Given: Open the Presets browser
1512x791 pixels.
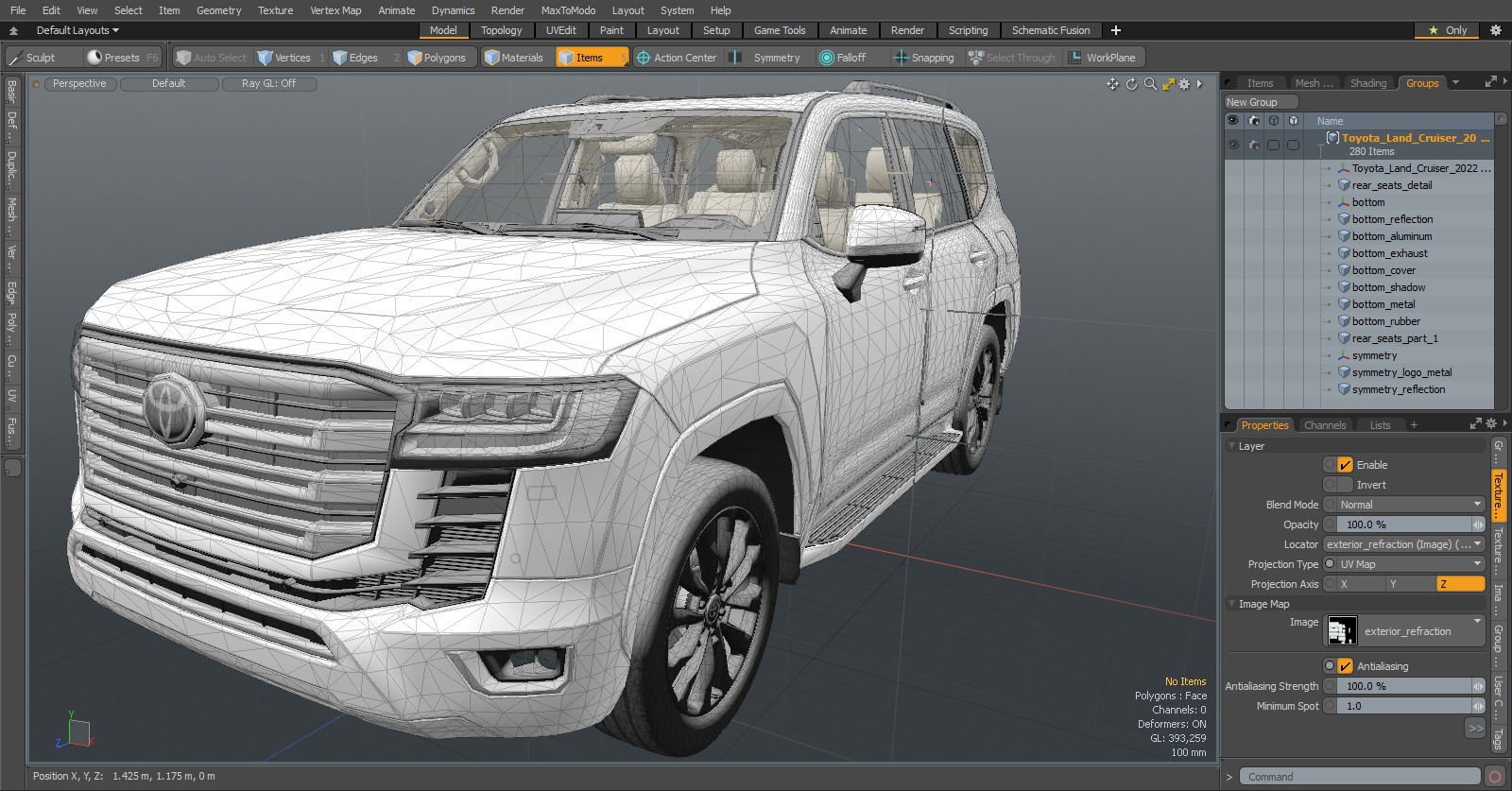Looking at the screenshot, I should tap(122, 58).
